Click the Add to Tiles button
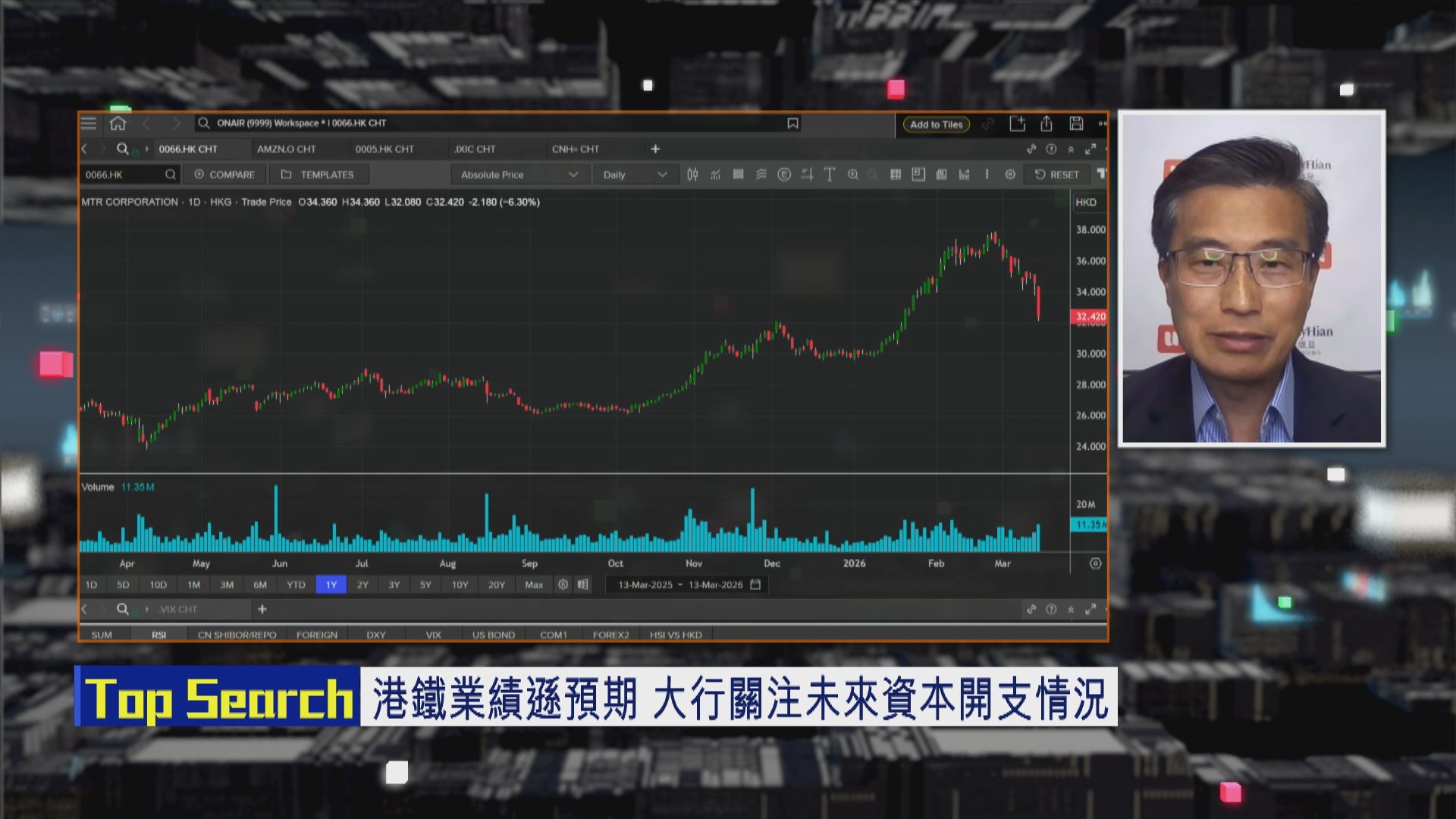This screenshot has height=819, width=1456. (935, 124)
